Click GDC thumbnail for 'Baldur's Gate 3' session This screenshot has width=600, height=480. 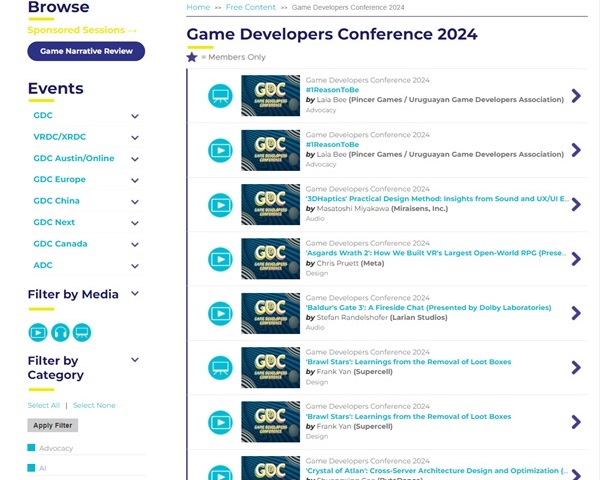click(x=271, y=313)
